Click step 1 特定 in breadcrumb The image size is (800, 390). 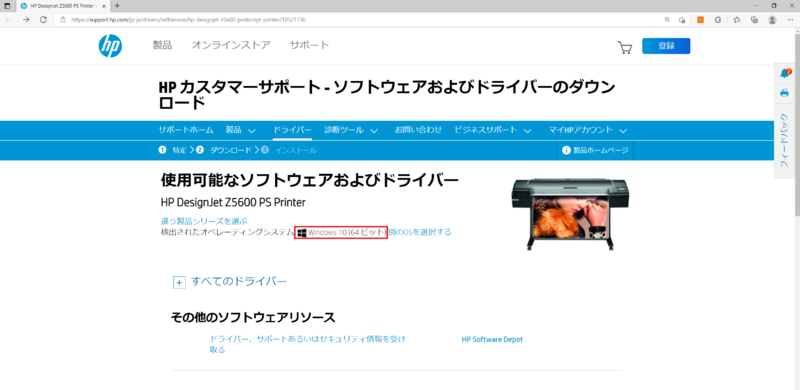(172, 150)
